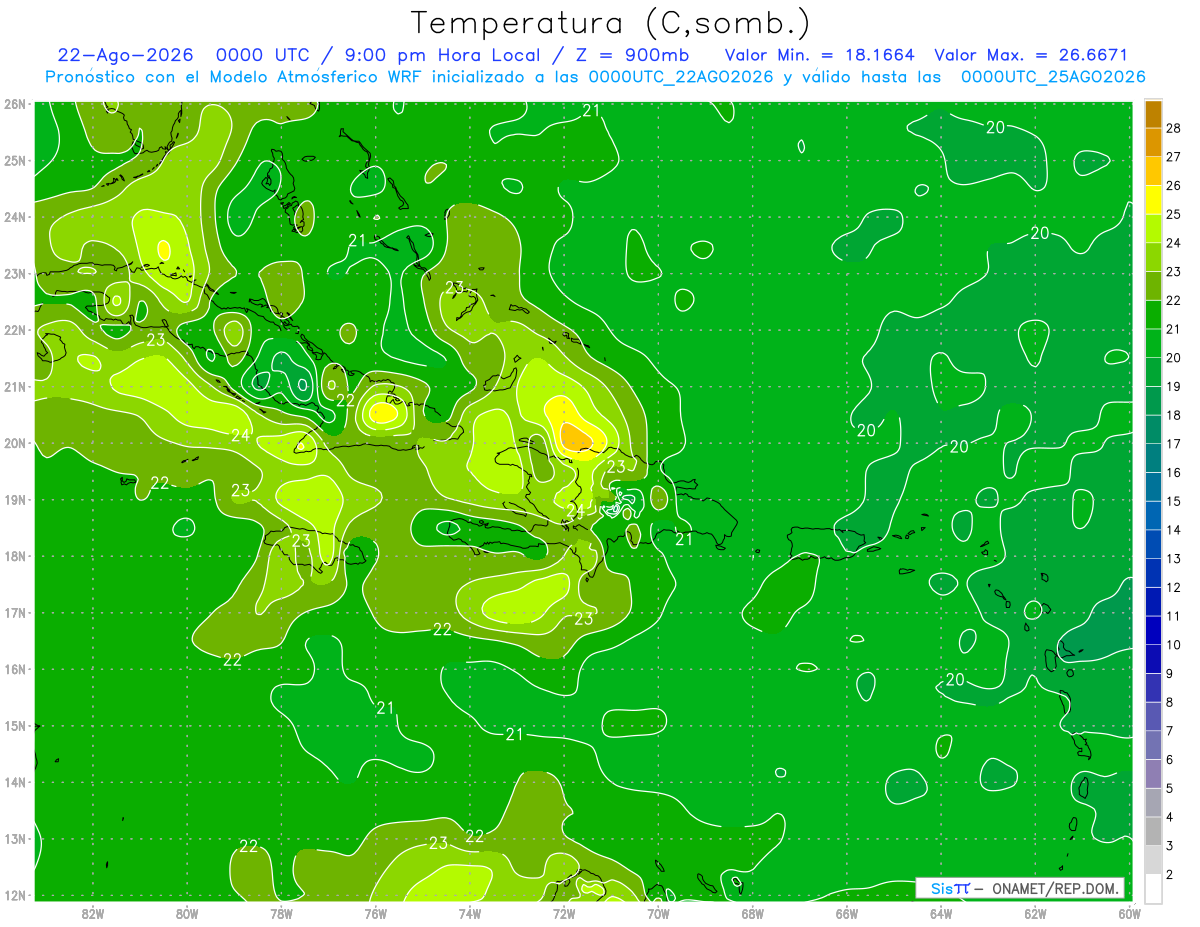The image size is (1200, 927).
Task: Click the '21N' latitude axis label
Action: pos(15,387)
